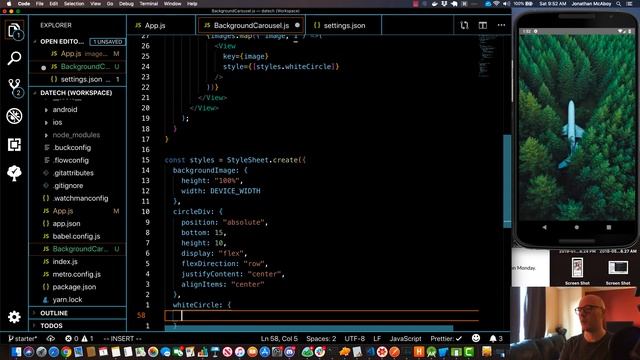The width and height of the screenshot is (640, 360).
Task: Click the synchronize changes icon in status bar
Action: point(51,338)
